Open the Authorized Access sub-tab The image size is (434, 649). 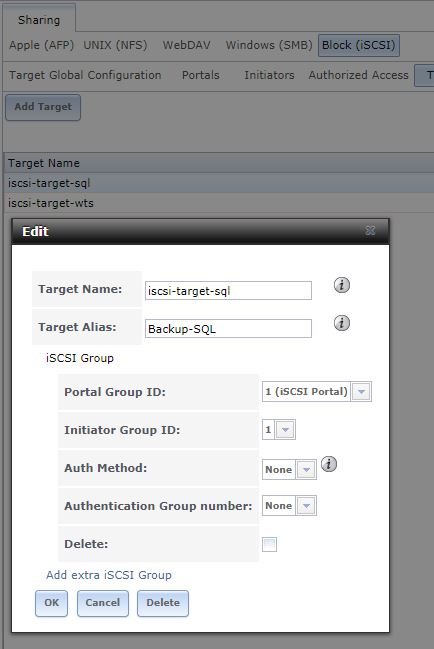click(x=358, y=75)
